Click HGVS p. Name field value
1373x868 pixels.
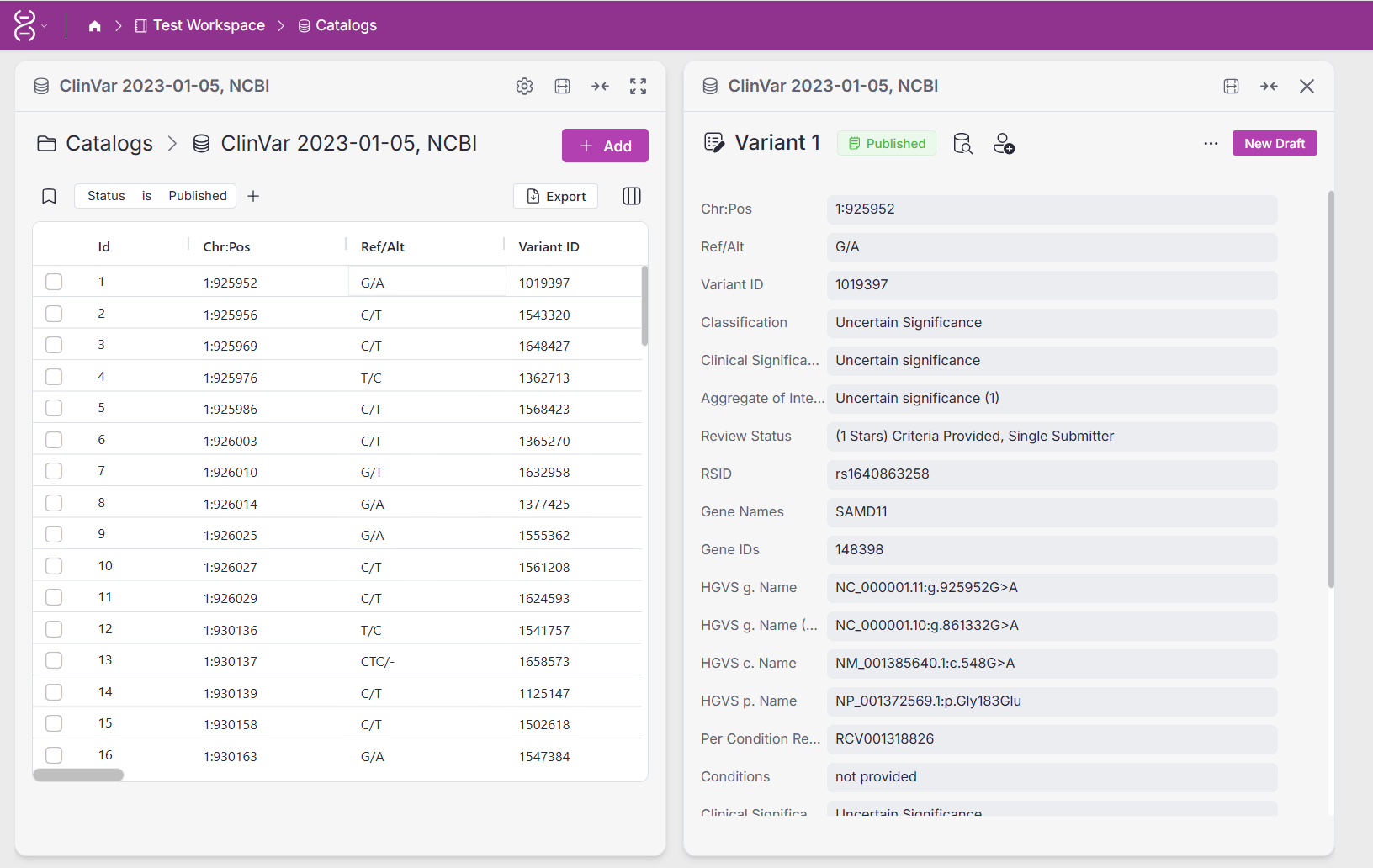1052,701
